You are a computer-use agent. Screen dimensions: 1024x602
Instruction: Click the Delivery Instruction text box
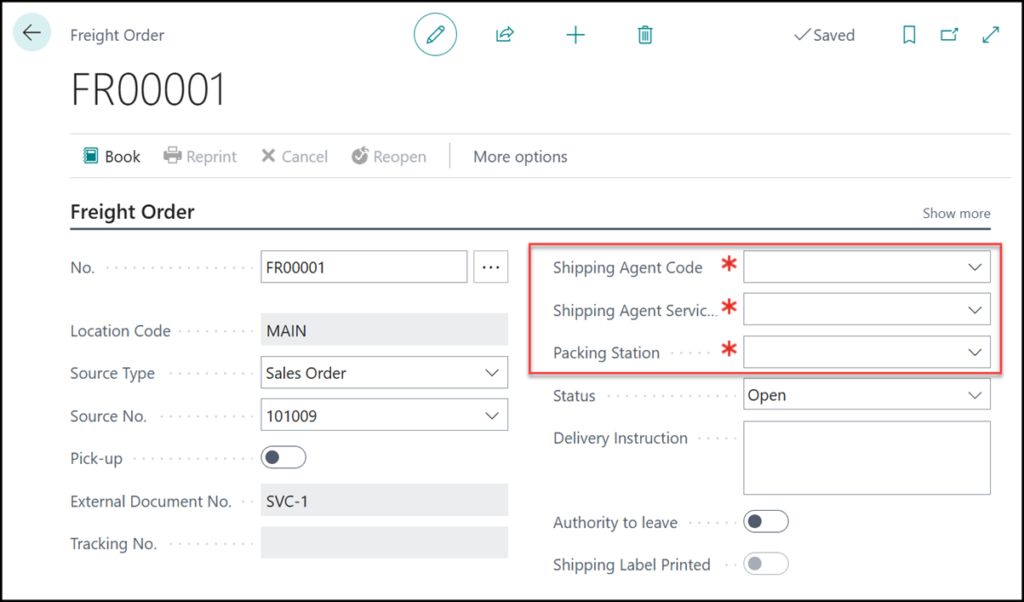click(866, 458)
